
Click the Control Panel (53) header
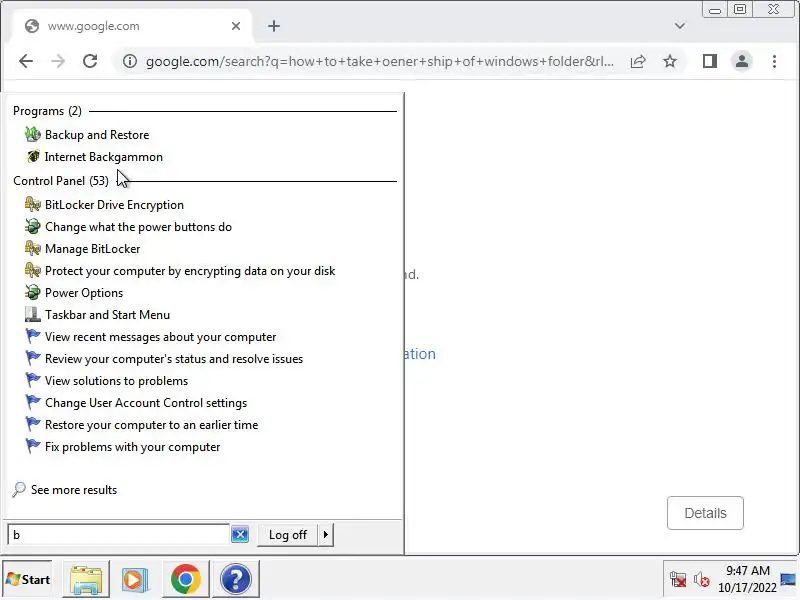(61, 181)
